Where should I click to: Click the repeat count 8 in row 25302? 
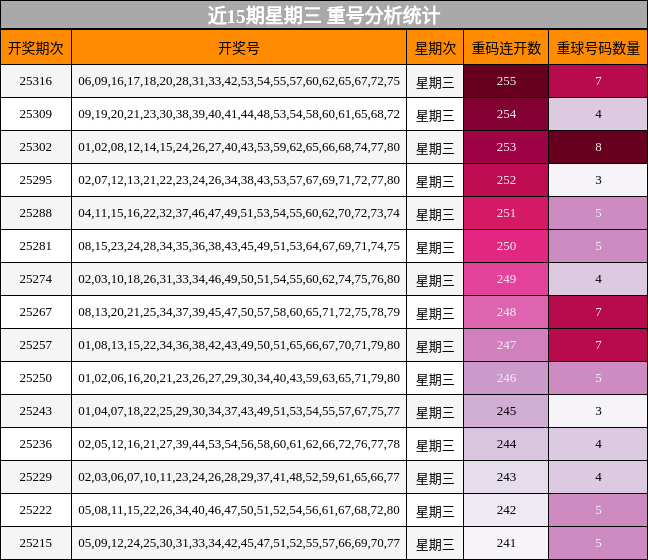coord(598,147)
